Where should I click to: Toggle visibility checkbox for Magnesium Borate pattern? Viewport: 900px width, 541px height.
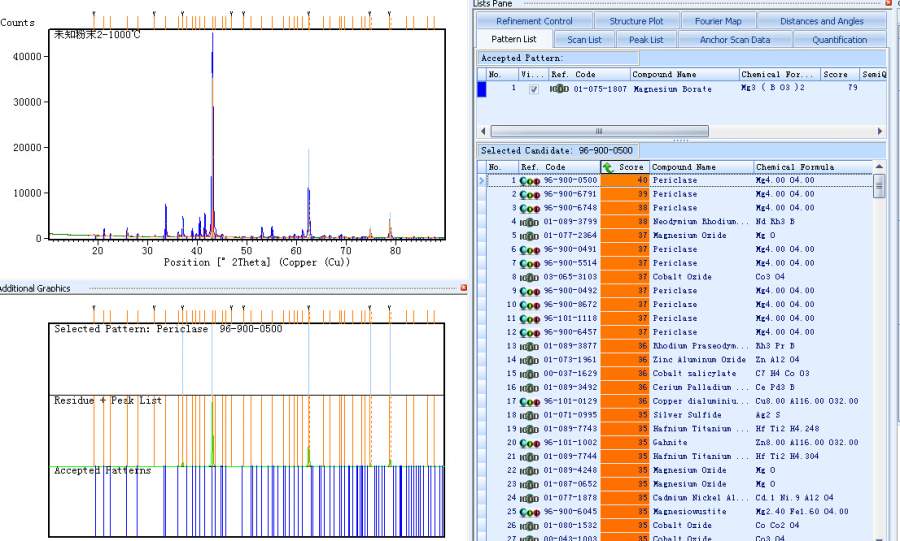[533, 89]
